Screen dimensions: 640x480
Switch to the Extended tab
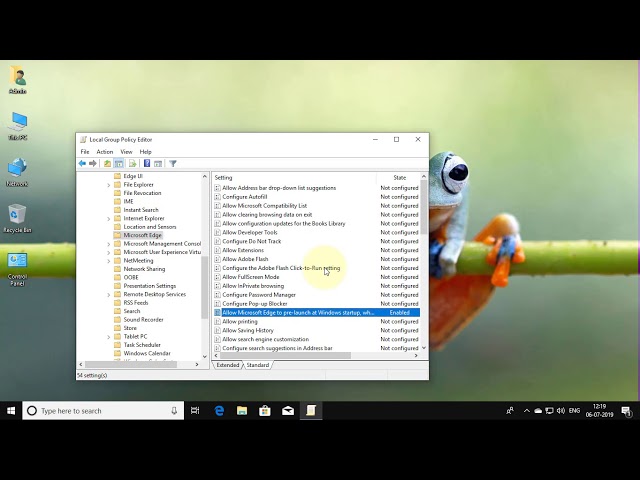point(228,365)
